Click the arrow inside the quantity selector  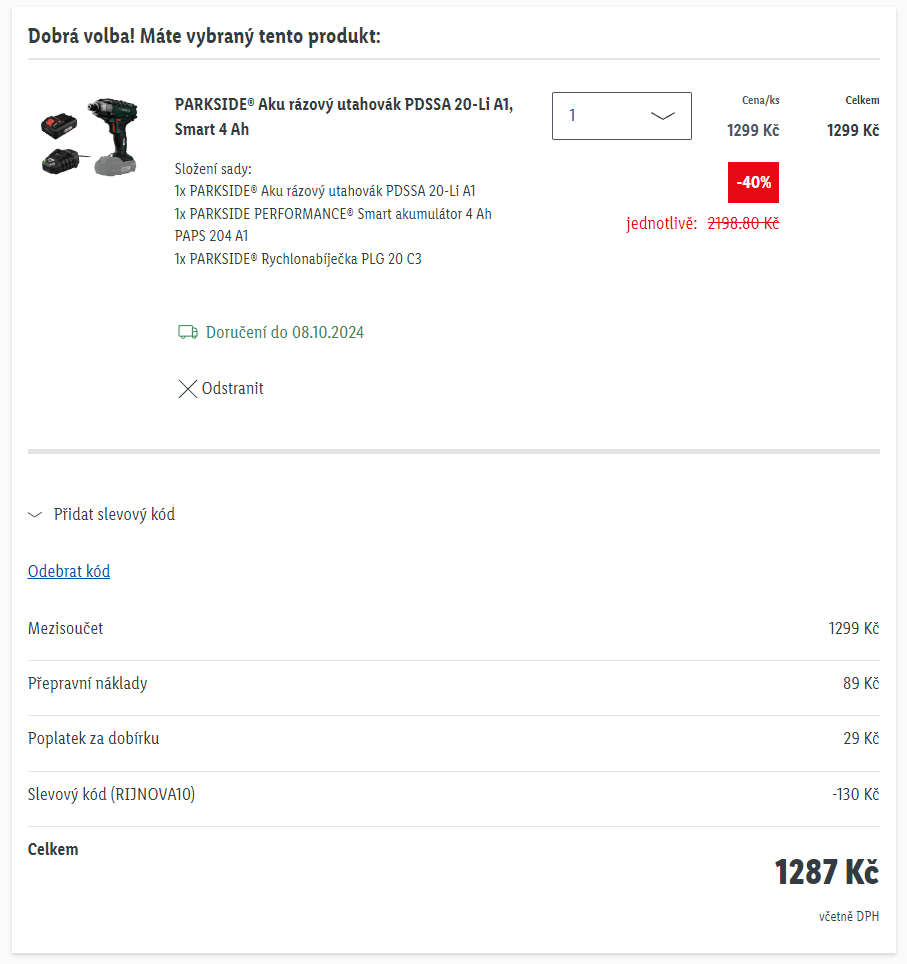(663, 116)
